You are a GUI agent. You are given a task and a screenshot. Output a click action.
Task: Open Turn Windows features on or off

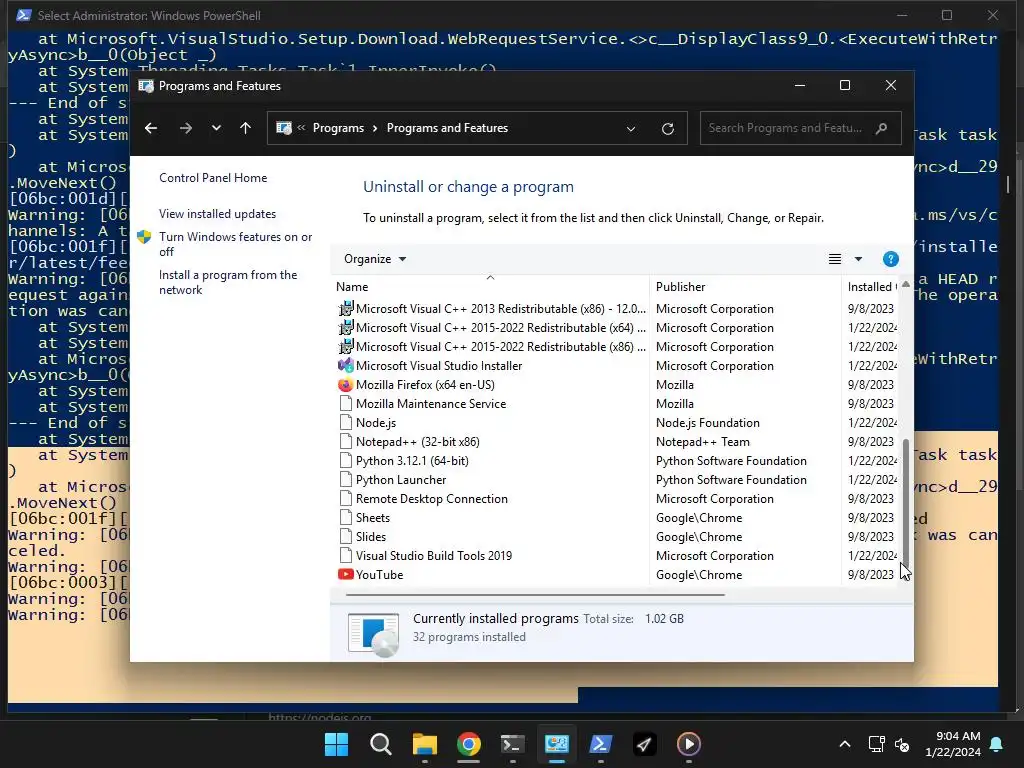point(236,244)
